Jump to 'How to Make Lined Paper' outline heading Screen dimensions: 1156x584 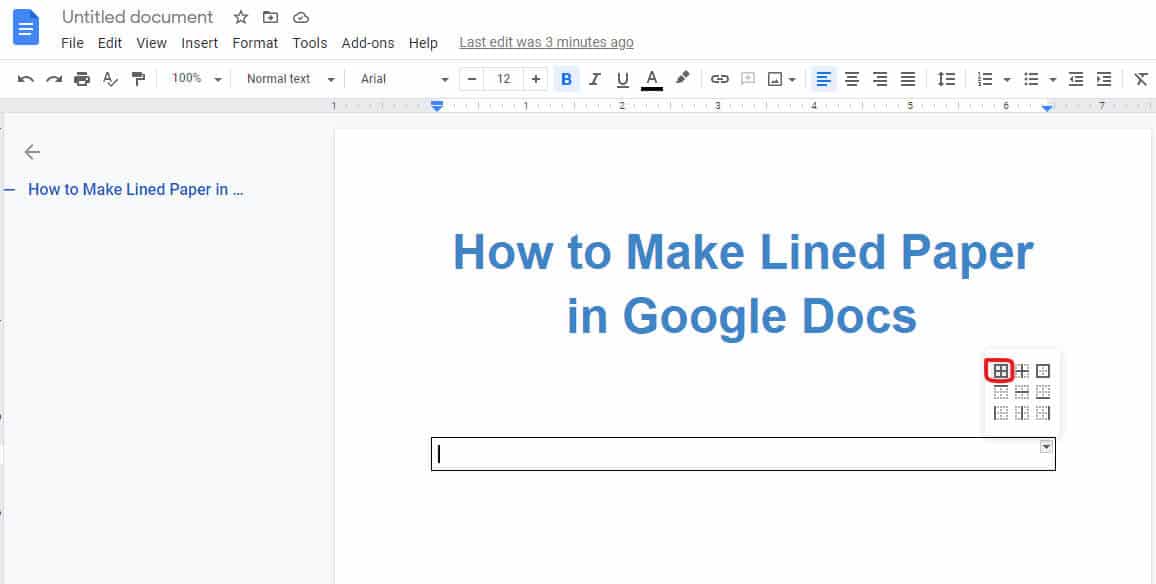[x=136, y=190]
